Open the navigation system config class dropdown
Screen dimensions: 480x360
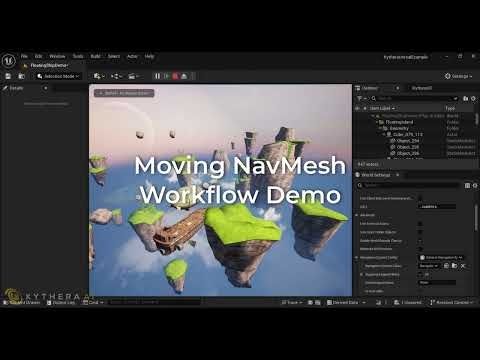click(x=441, y=257)
